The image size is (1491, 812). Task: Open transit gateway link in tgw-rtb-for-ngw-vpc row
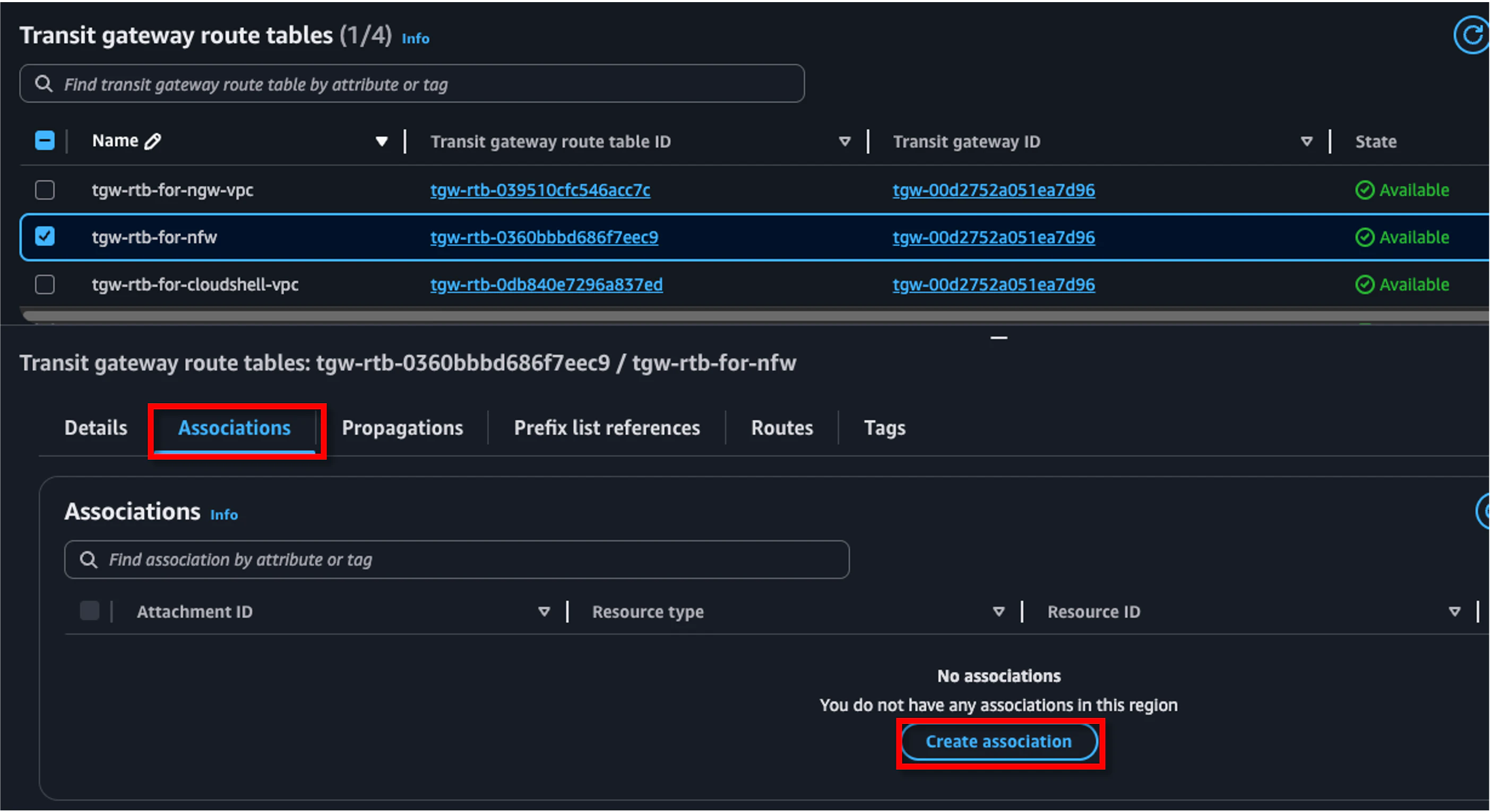pyautogui.click(x=993, y=191)
